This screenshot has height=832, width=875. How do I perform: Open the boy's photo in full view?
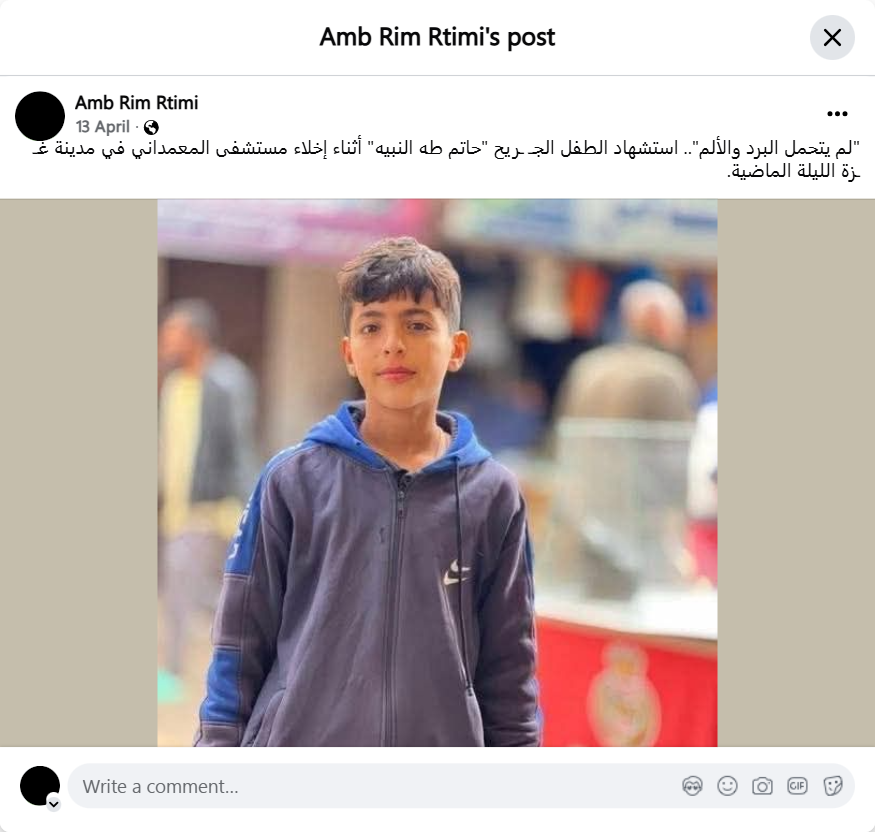[437, 473]
